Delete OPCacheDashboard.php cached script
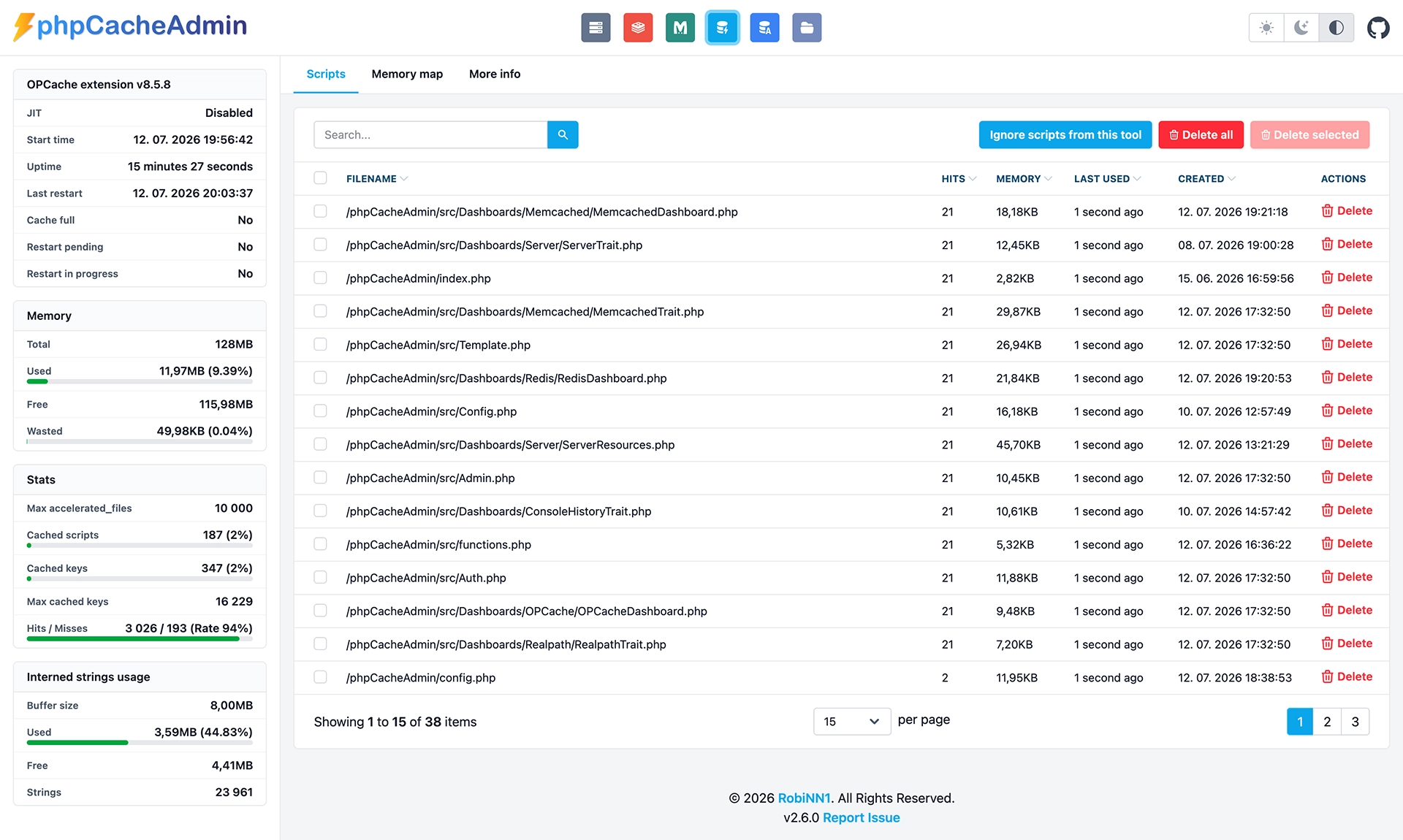Viewport: 1403px width, 840px height. point(1347,610)
